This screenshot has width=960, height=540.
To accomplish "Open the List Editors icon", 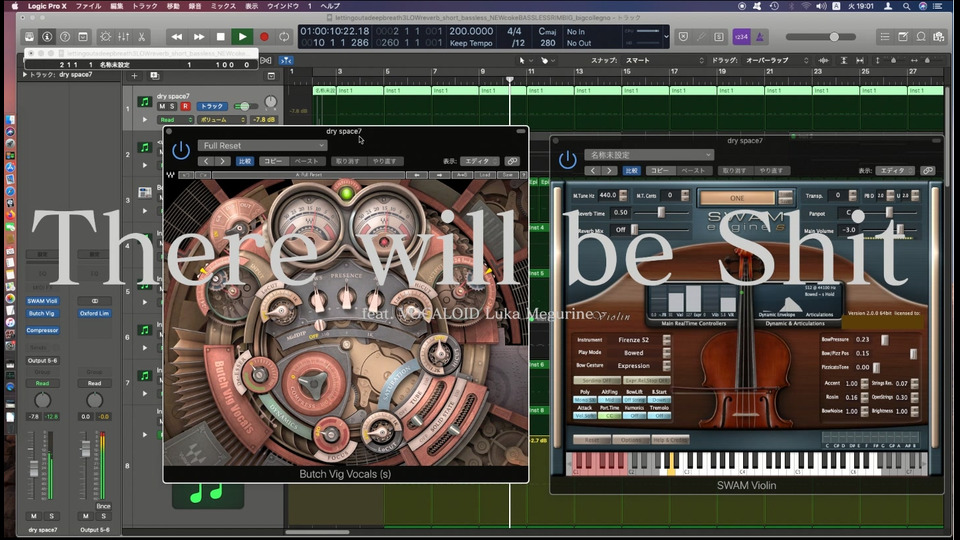I will tap(885, 37).
